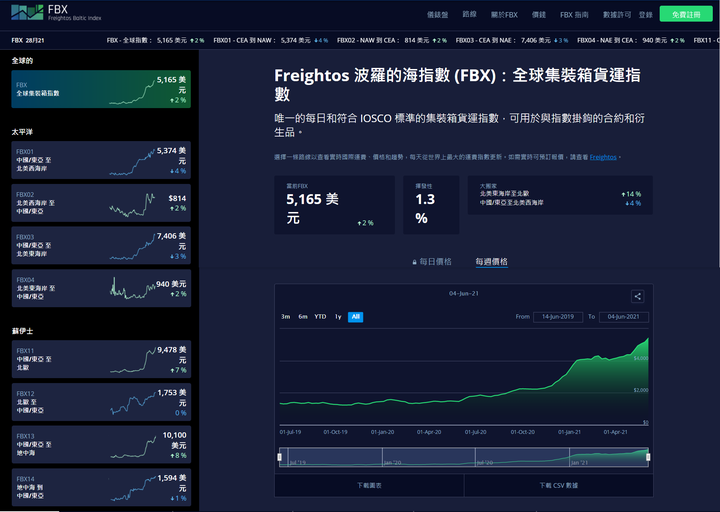Open 儀錶盤 in the top navigation
Image resolution: width=720 pixels, height=512 pixels.
point(437,15)
